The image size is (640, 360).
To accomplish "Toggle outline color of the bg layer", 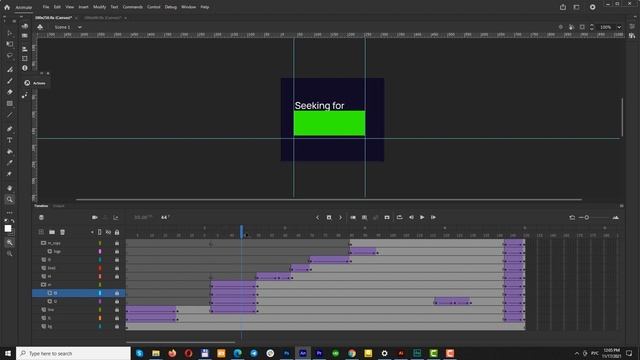I will [100, 327].
